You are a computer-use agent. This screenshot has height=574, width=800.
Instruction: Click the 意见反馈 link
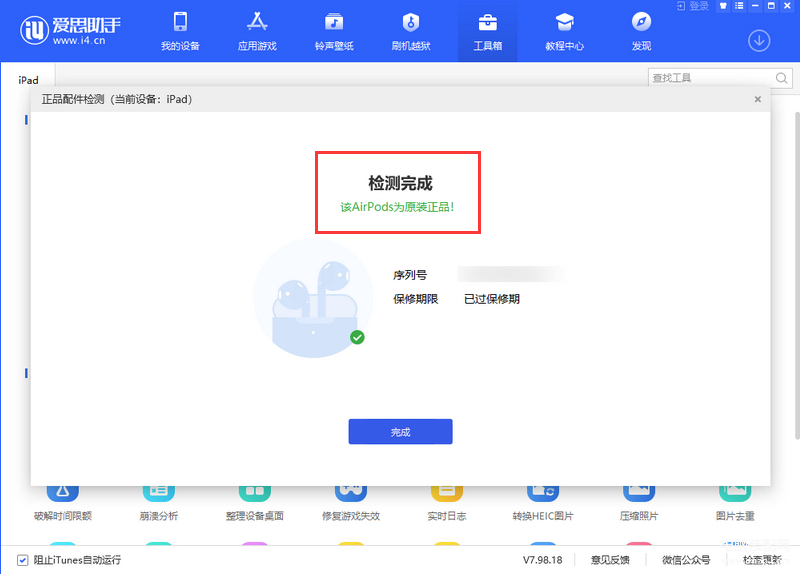[x=610, y=560]
